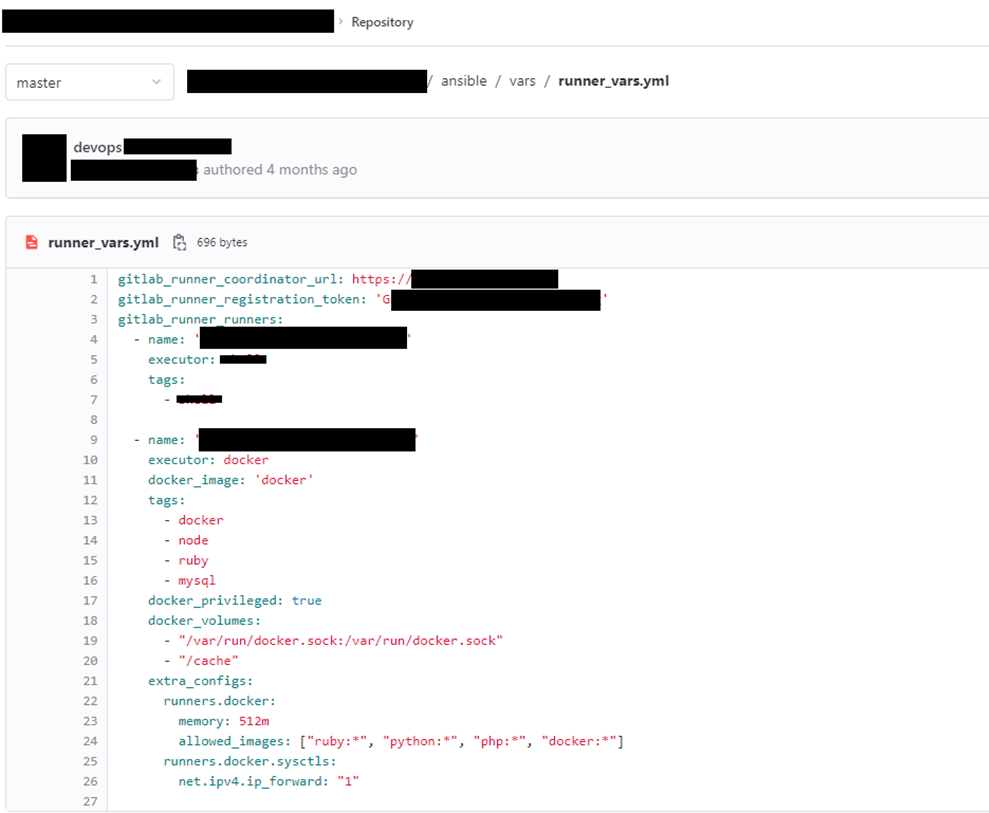Go to the Repository breadcrumb
The width and height of the screenshot is (989, 813).
pos(382,22)
